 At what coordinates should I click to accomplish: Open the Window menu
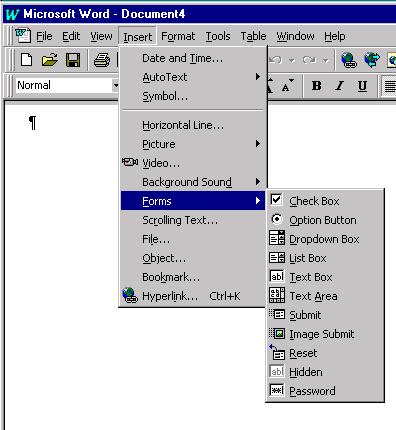pos(295,36)
